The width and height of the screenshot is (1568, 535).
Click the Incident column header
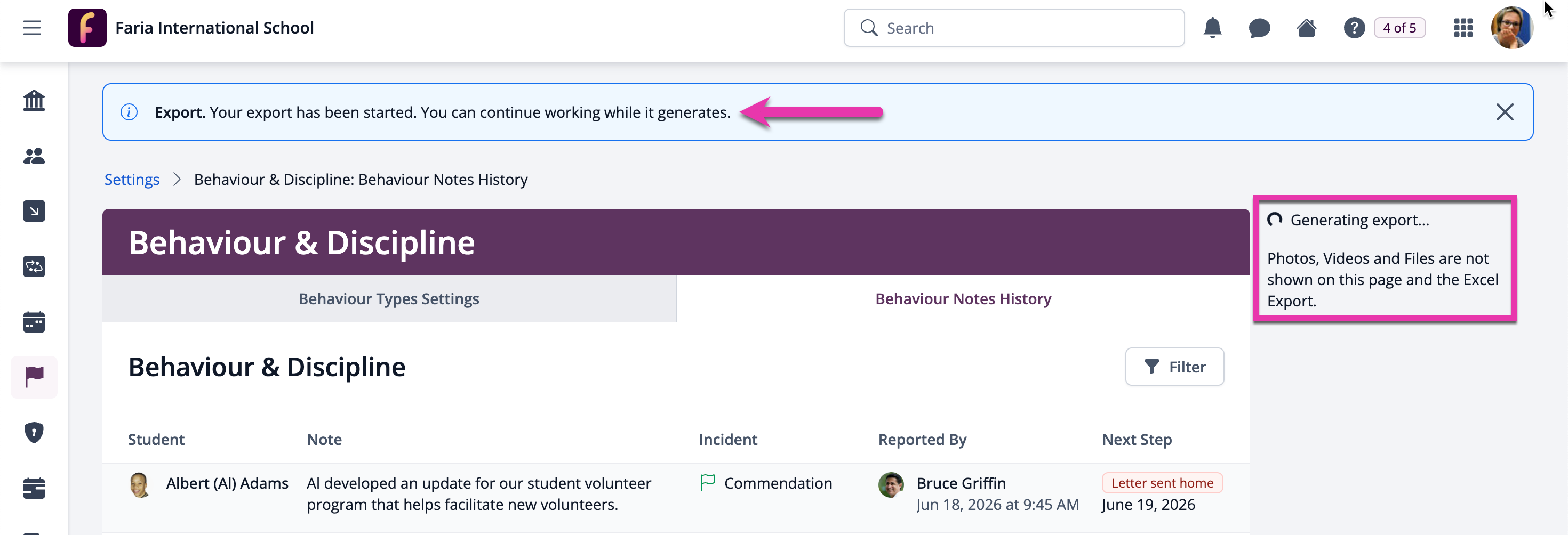pyautogui.click(x=727, y=440)
